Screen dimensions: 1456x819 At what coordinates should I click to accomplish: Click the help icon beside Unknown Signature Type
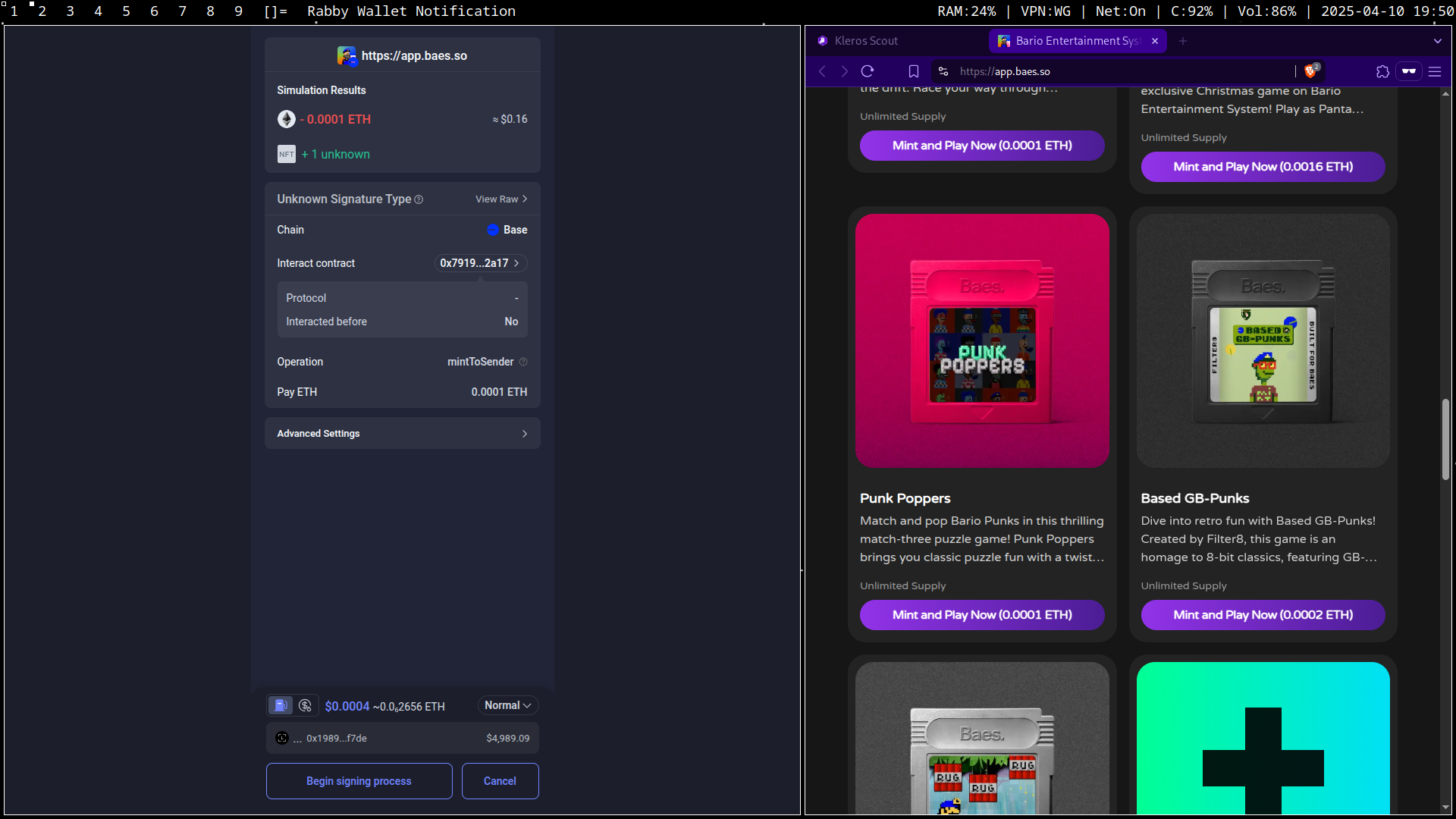pos(419,199)
